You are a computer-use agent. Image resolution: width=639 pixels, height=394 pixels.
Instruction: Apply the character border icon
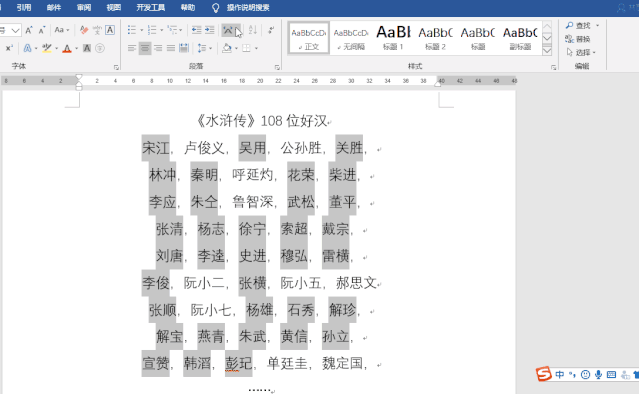[x=110, y=30]
